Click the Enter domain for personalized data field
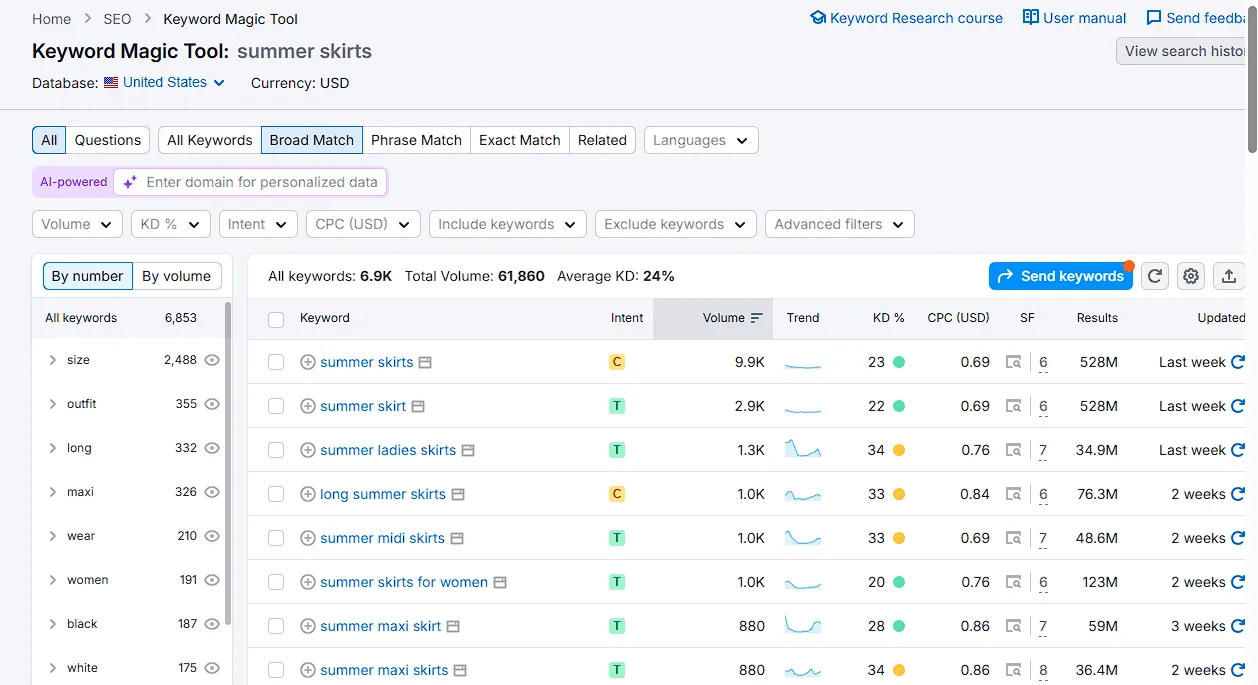Image resolution: width=1258 pixels, height=685 pixels. point(250,182)
